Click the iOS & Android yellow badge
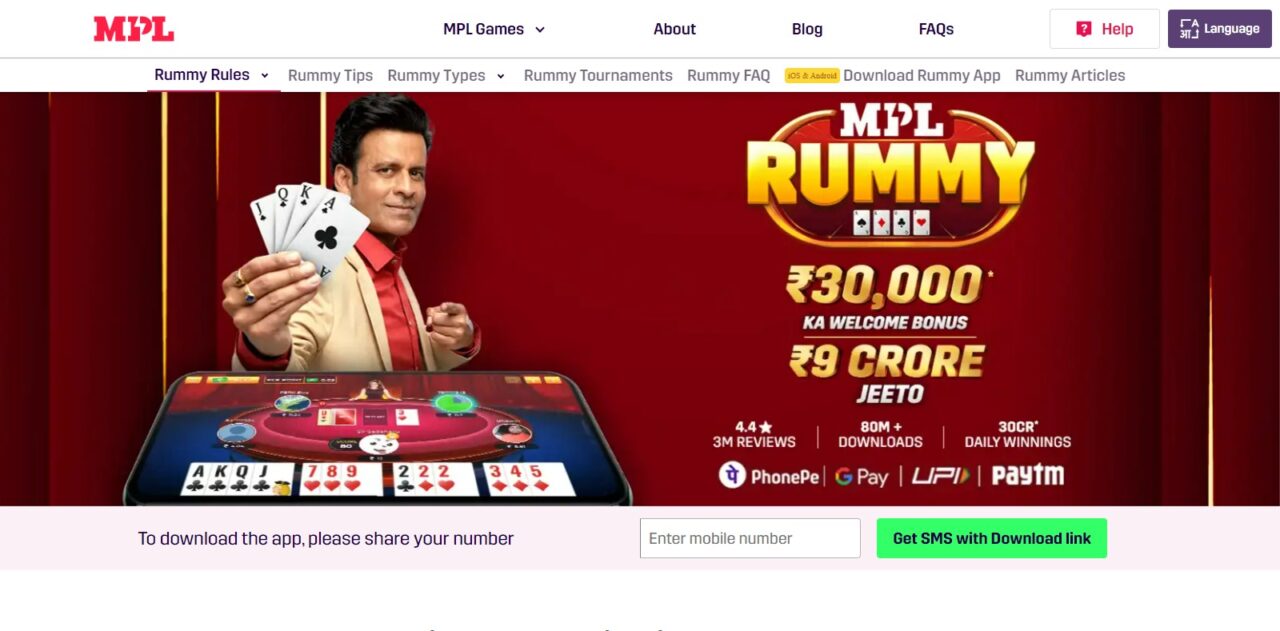Screen dimensions: 1280x631 [x=812, y=75]
